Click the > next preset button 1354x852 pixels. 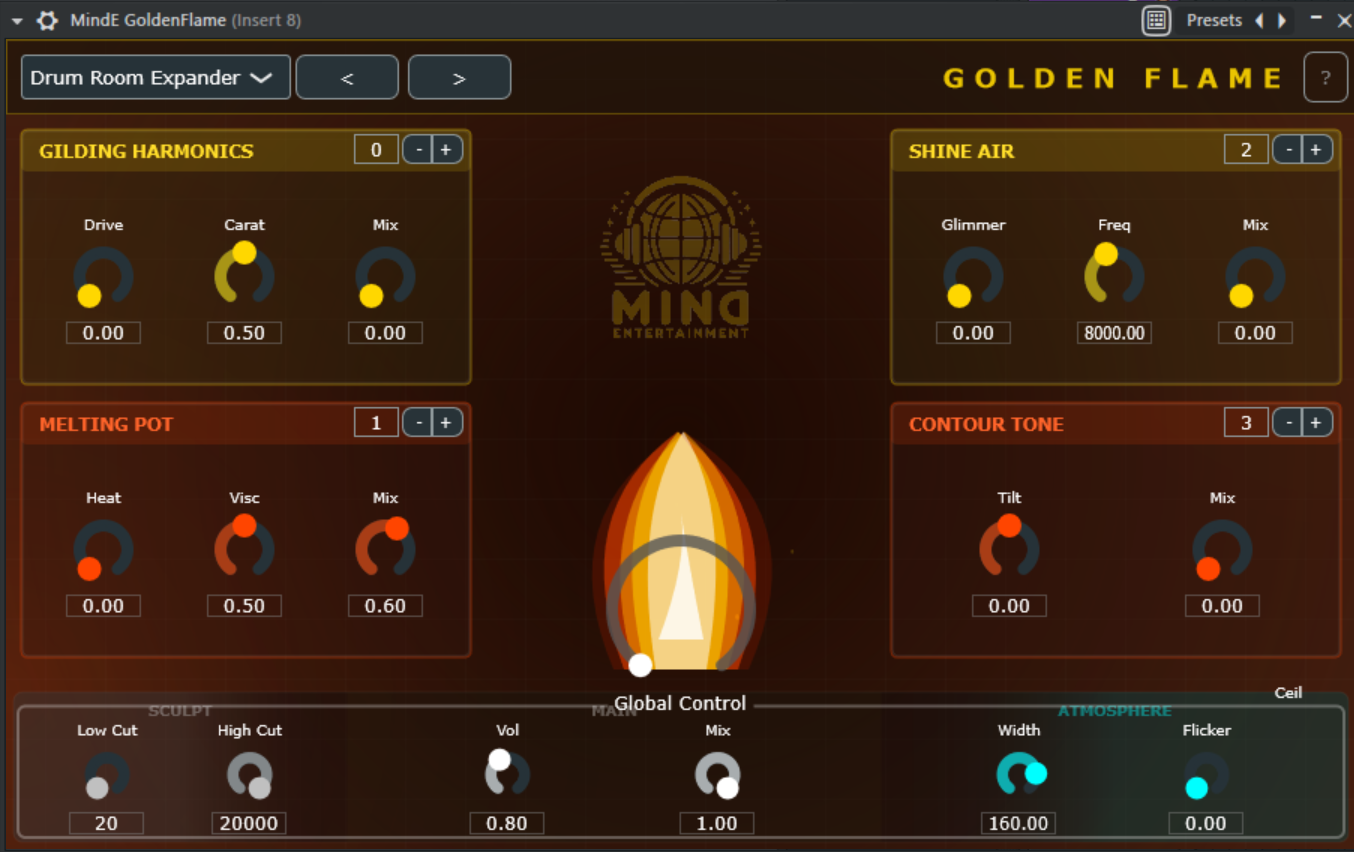(459, 77)
